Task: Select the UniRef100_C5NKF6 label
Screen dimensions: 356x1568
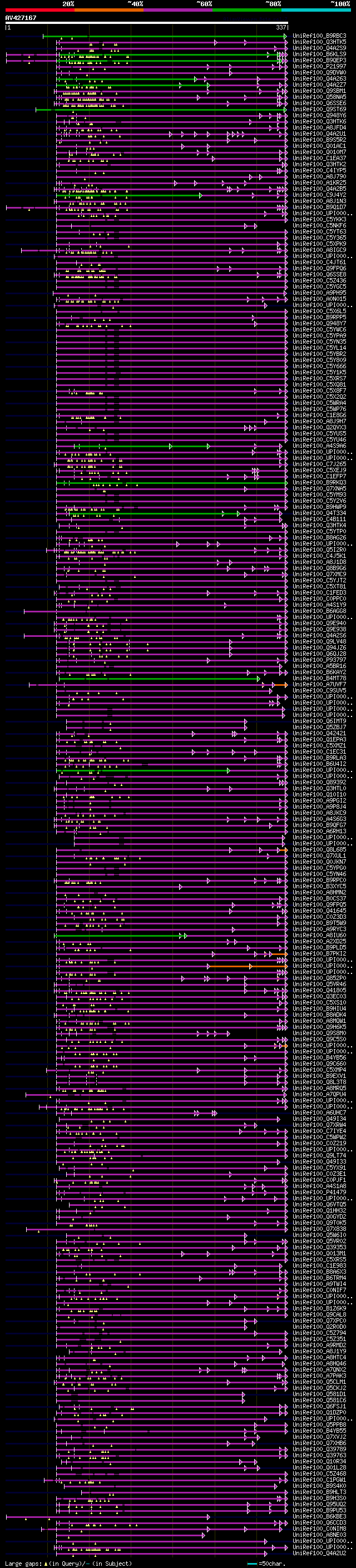Action: pyautogui.click(x=319, y=226)
